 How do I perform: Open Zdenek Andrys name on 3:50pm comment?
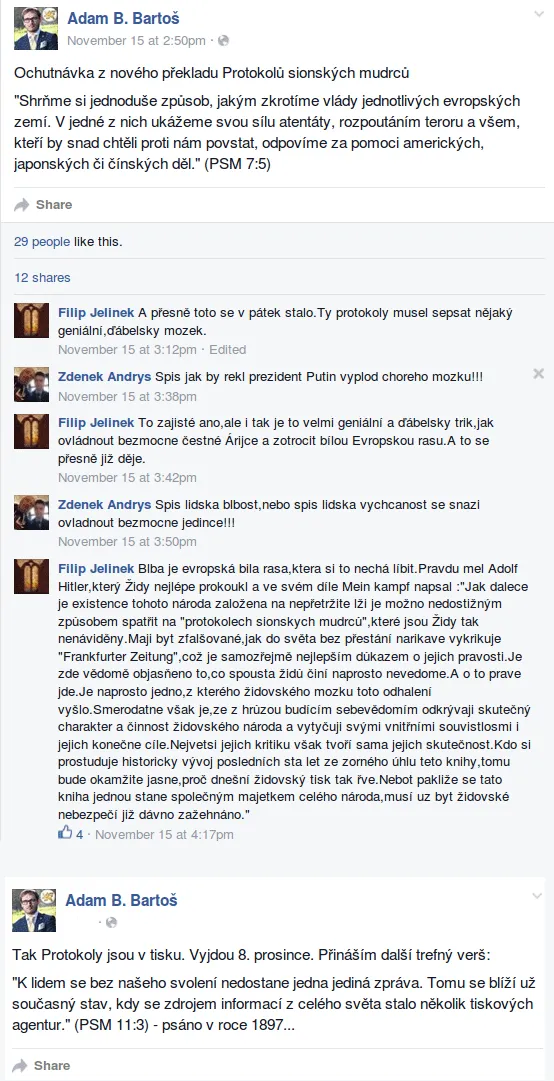105,504
